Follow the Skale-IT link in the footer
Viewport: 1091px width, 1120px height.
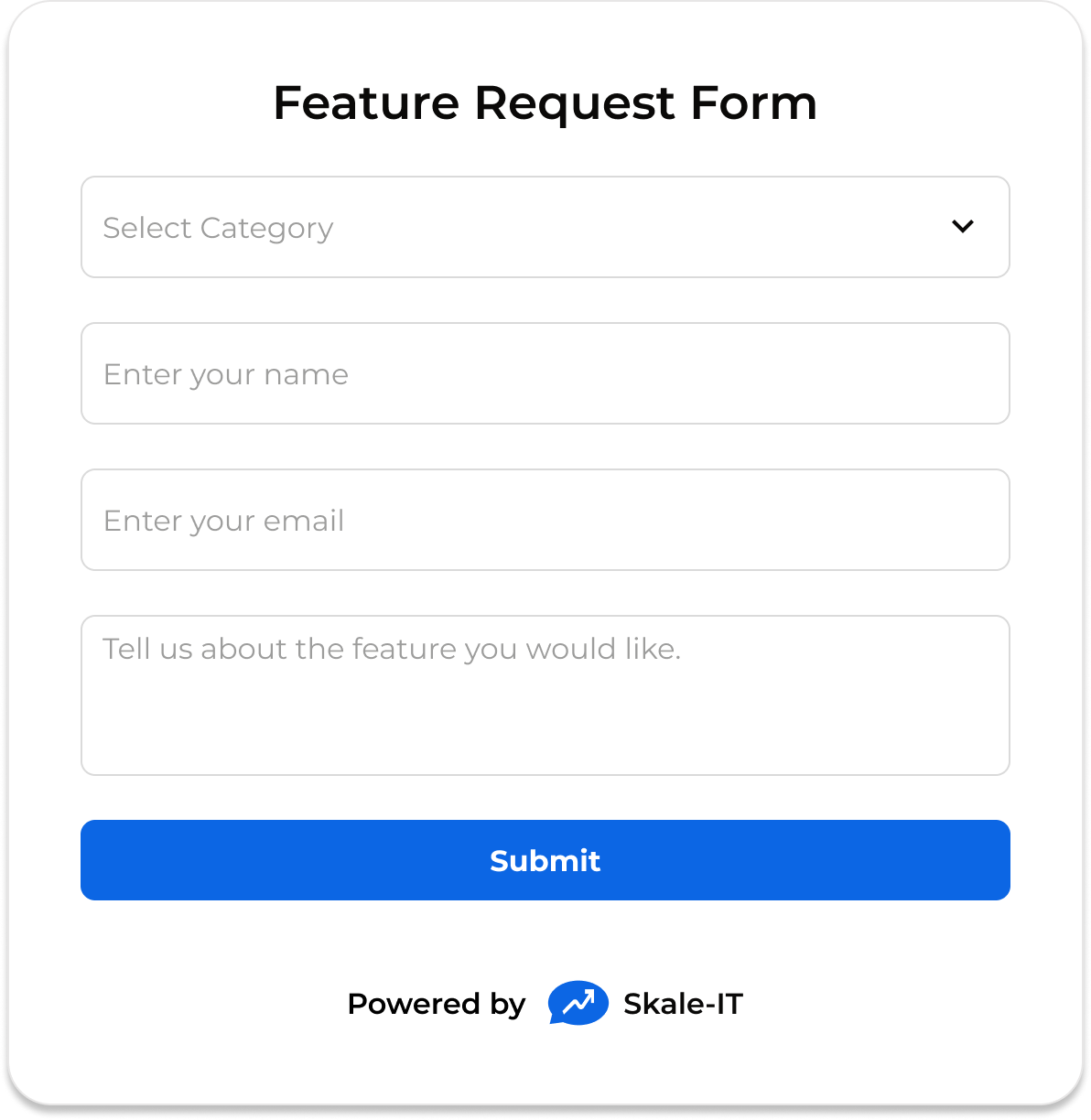point(683,1004)
